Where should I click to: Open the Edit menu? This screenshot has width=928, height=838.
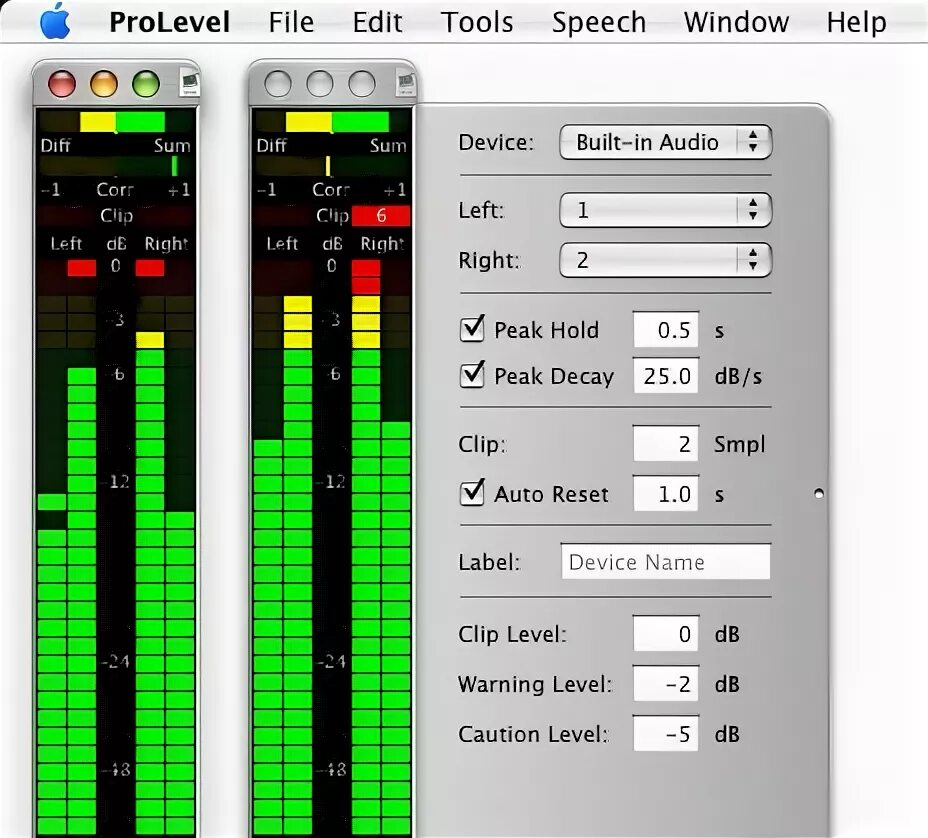(x=378, y=22)
